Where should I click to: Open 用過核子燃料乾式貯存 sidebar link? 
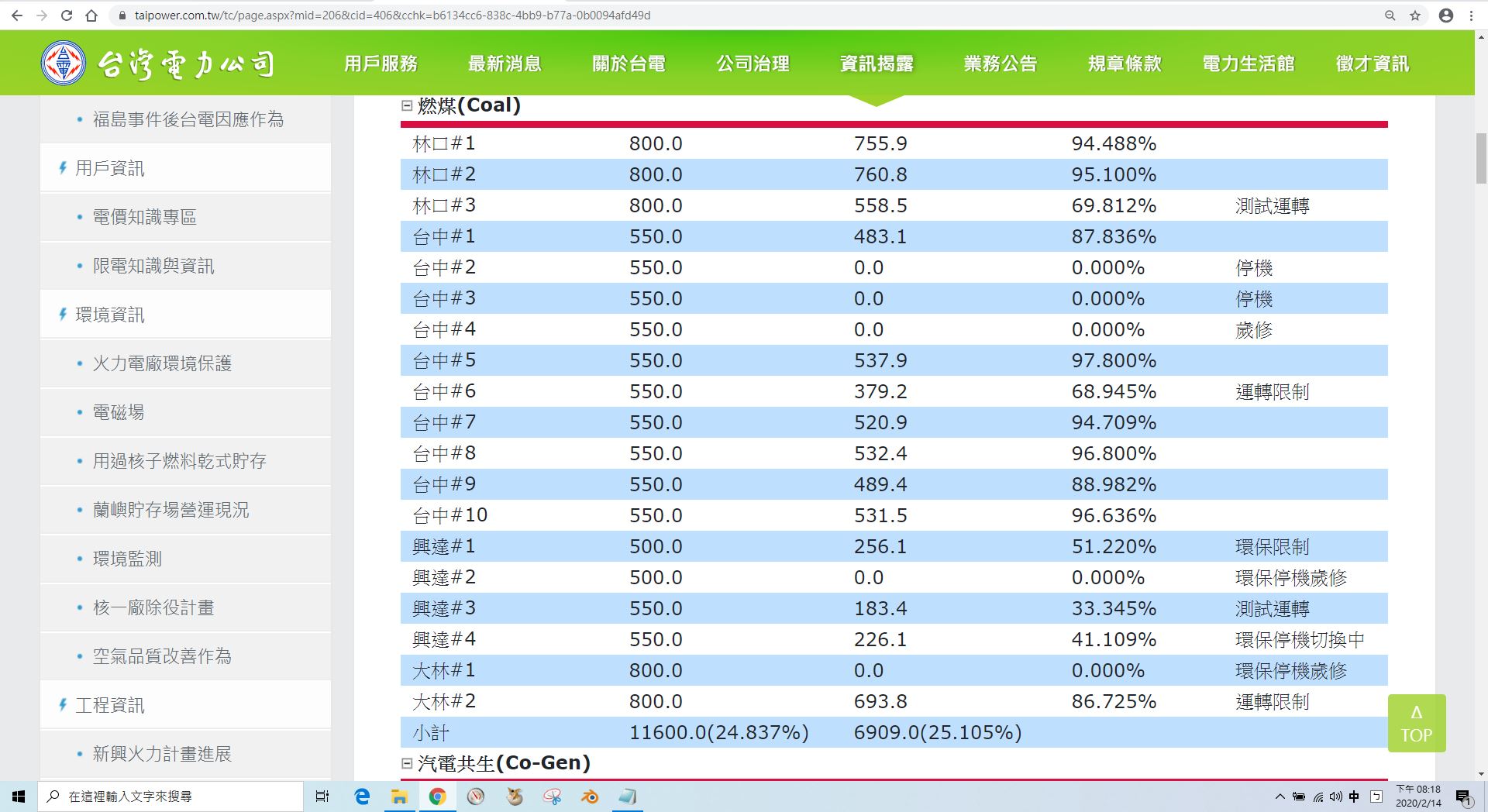point(180,461)
